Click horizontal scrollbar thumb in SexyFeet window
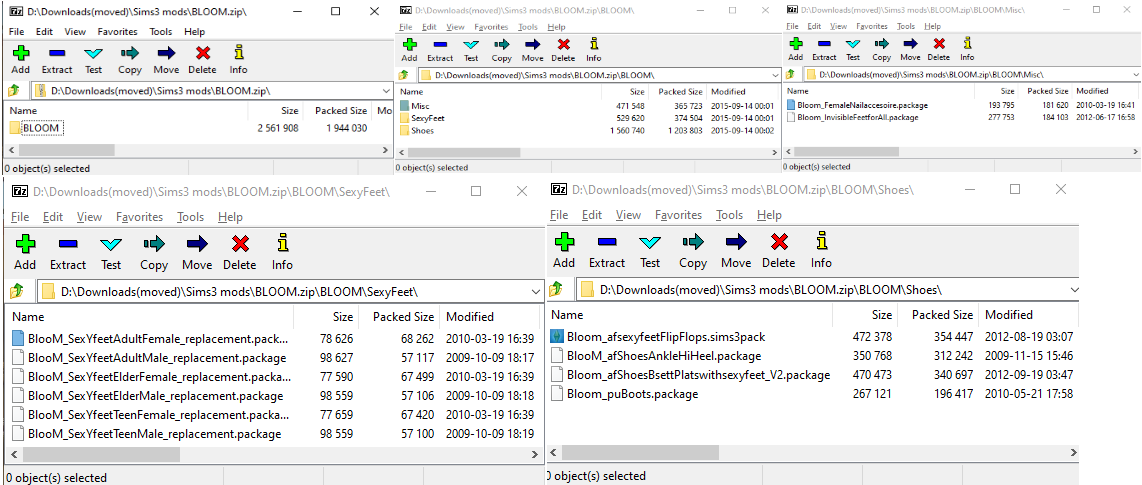Image resolution: width=1142 pixels, height=485 pixels. click(101, 454)
